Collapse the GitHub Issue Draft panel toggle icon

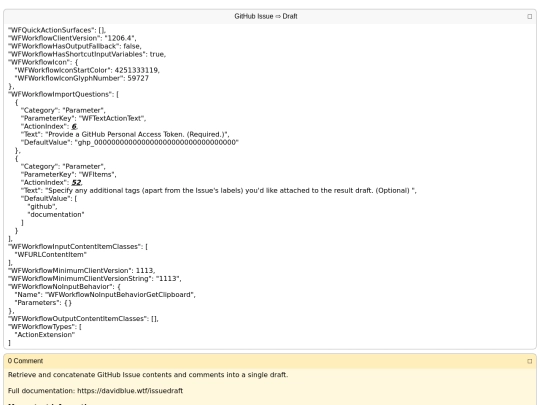(x=529, y=17)
